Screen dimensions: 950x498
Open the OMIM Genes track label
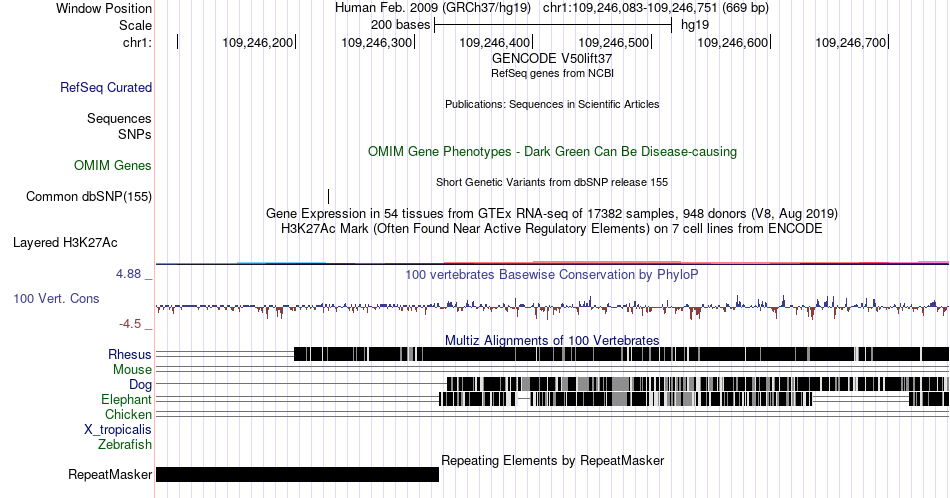[113, 165]
